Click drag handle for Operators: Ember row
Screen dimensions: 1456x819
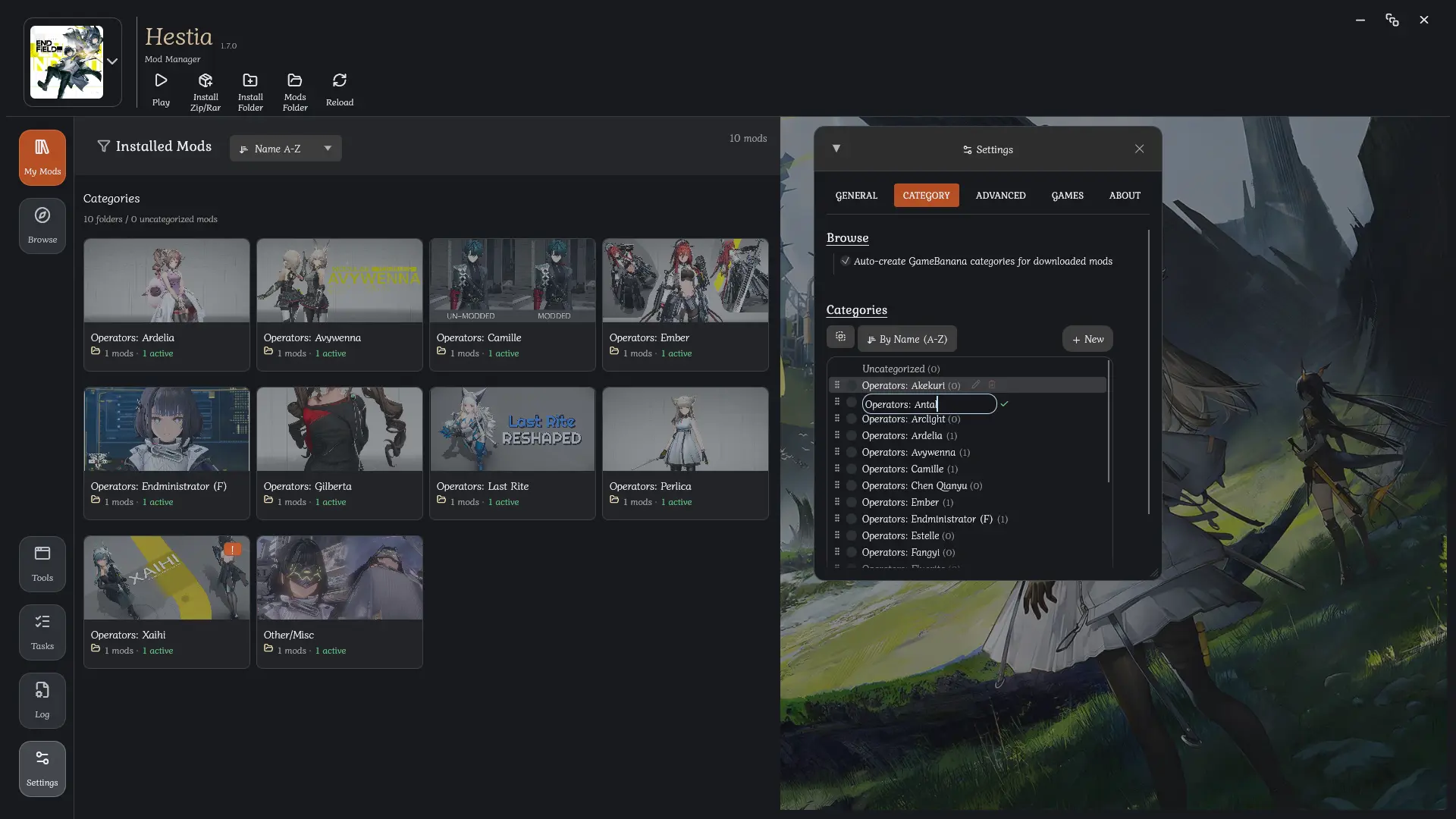click(x=837, y=502)
